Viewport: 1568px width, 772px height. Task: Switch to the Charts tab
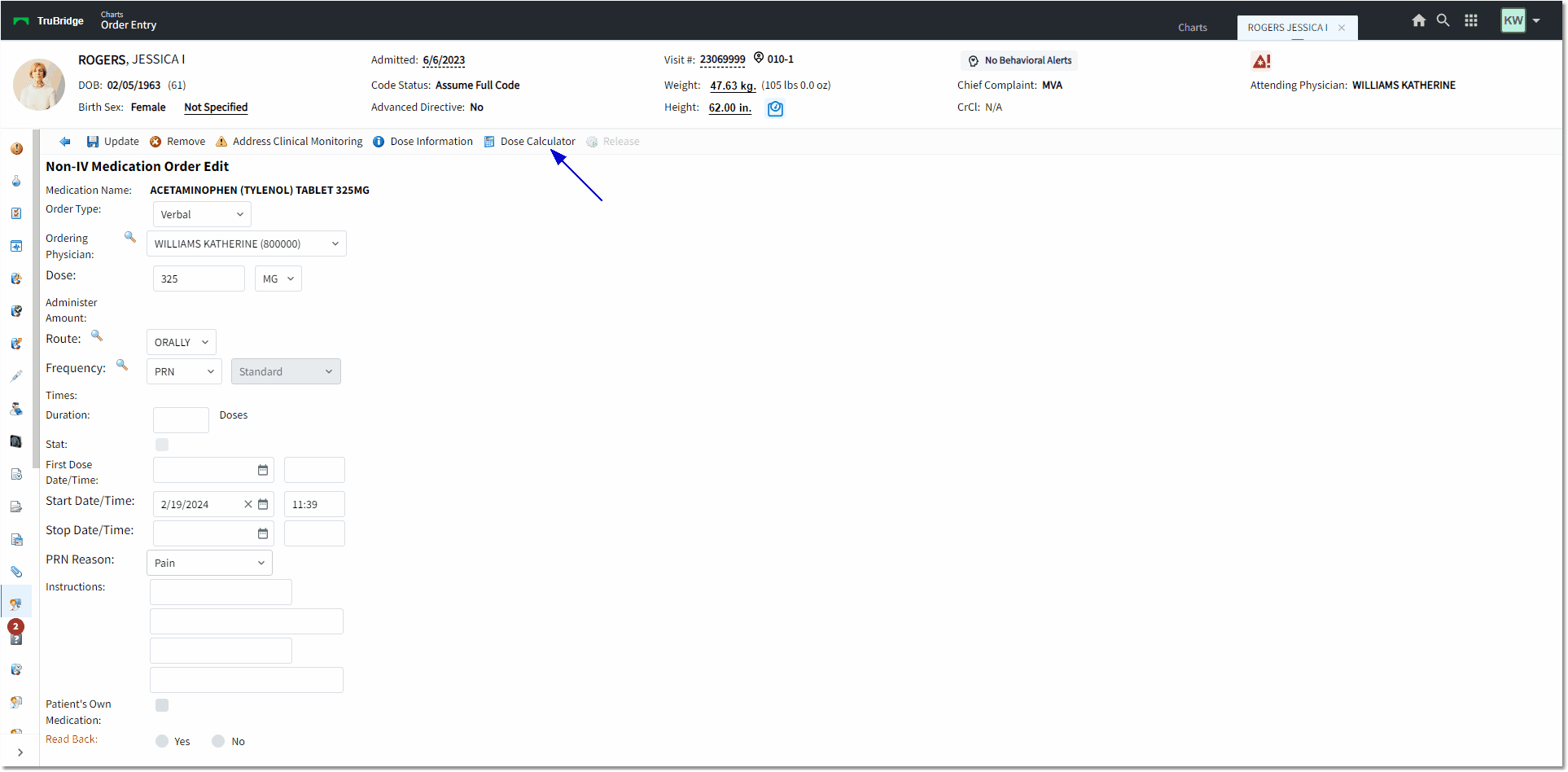1192,28
